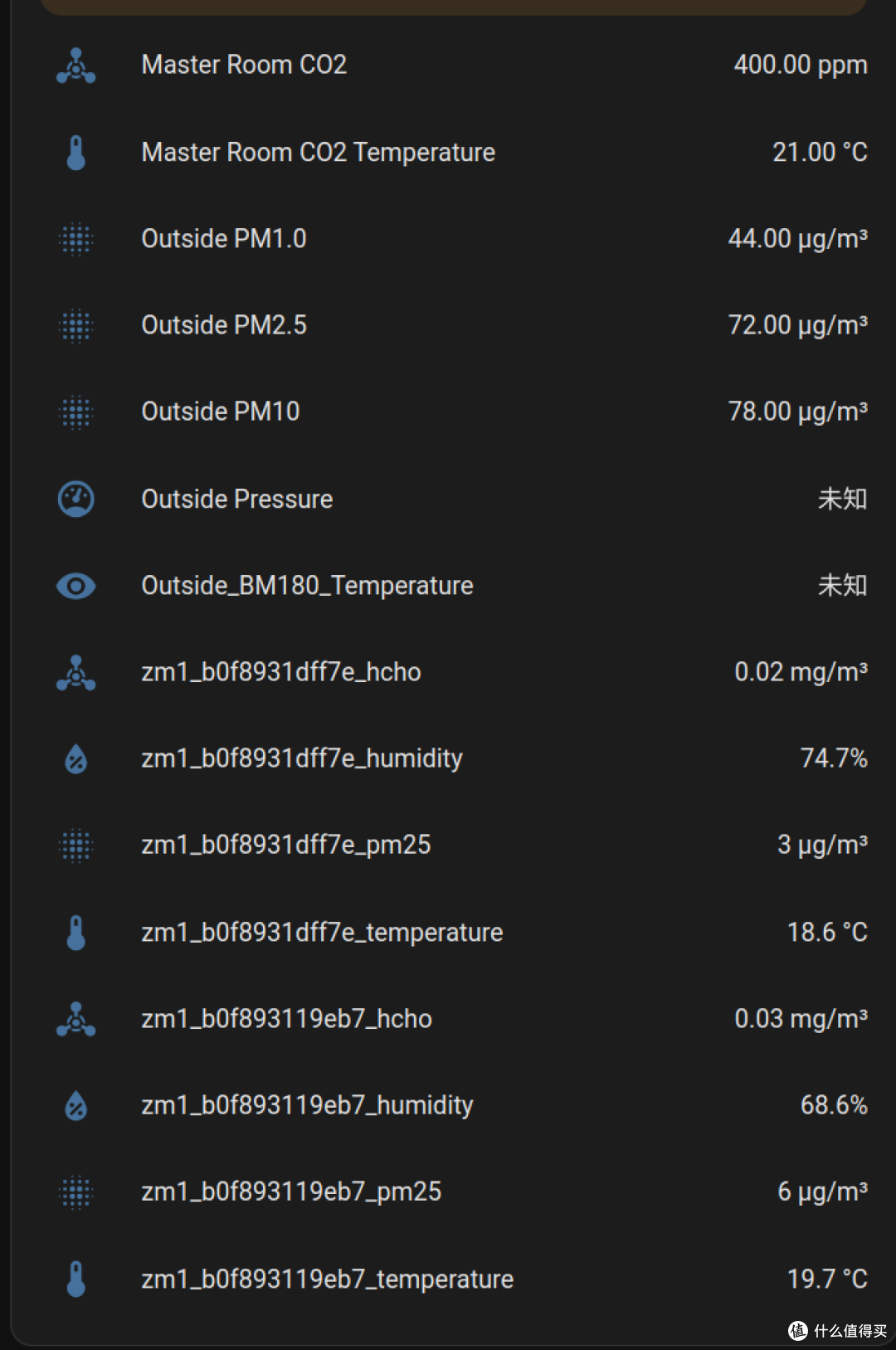Screen dimensions: 896x1350
Task: Click the 400.00 ppm CO2 value
Action: point(801,66)
